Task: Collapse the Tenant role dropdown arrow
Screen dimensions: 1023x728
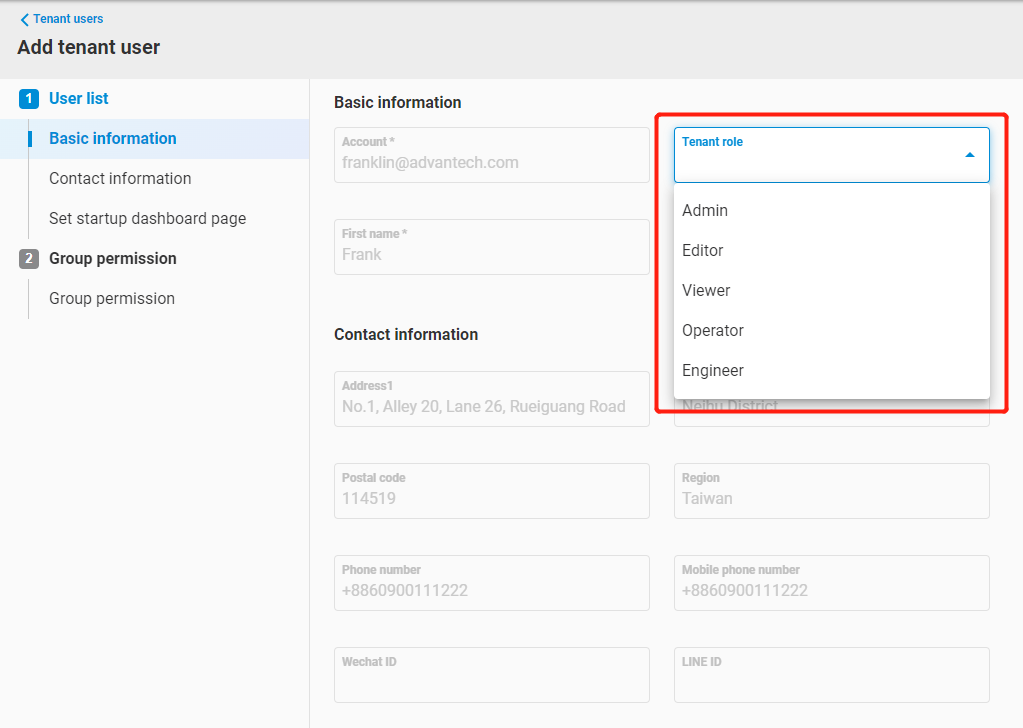Action: coord(969,155)
